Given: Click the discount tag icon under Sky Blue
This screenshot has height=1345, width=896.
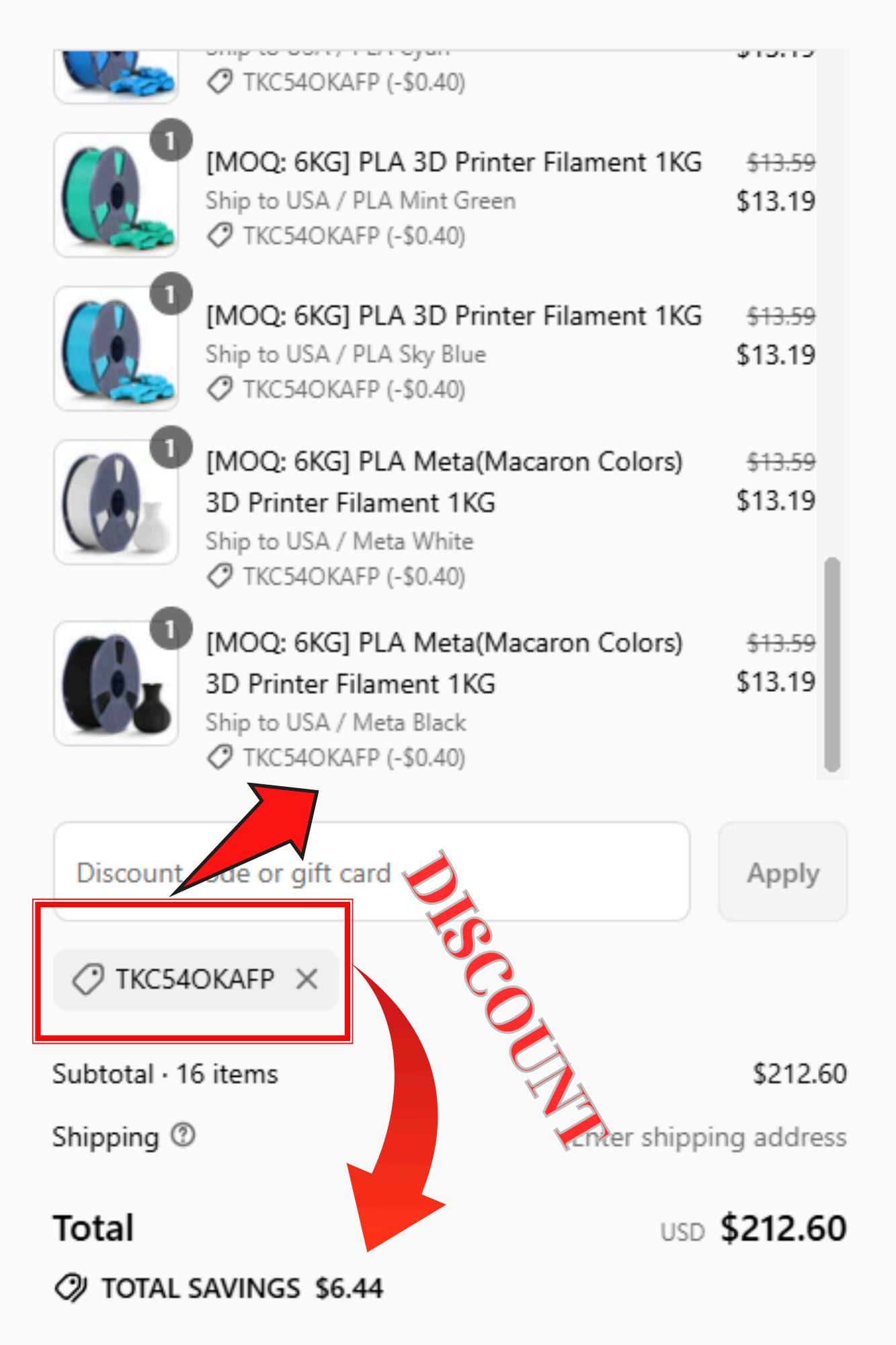Looking at the screenshot, I should click(x=220, y=389).
